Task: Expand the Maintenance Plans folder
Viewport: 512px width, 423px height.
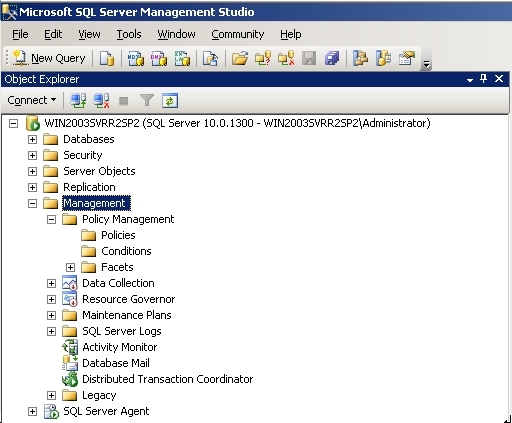Action: pos(51,315)
